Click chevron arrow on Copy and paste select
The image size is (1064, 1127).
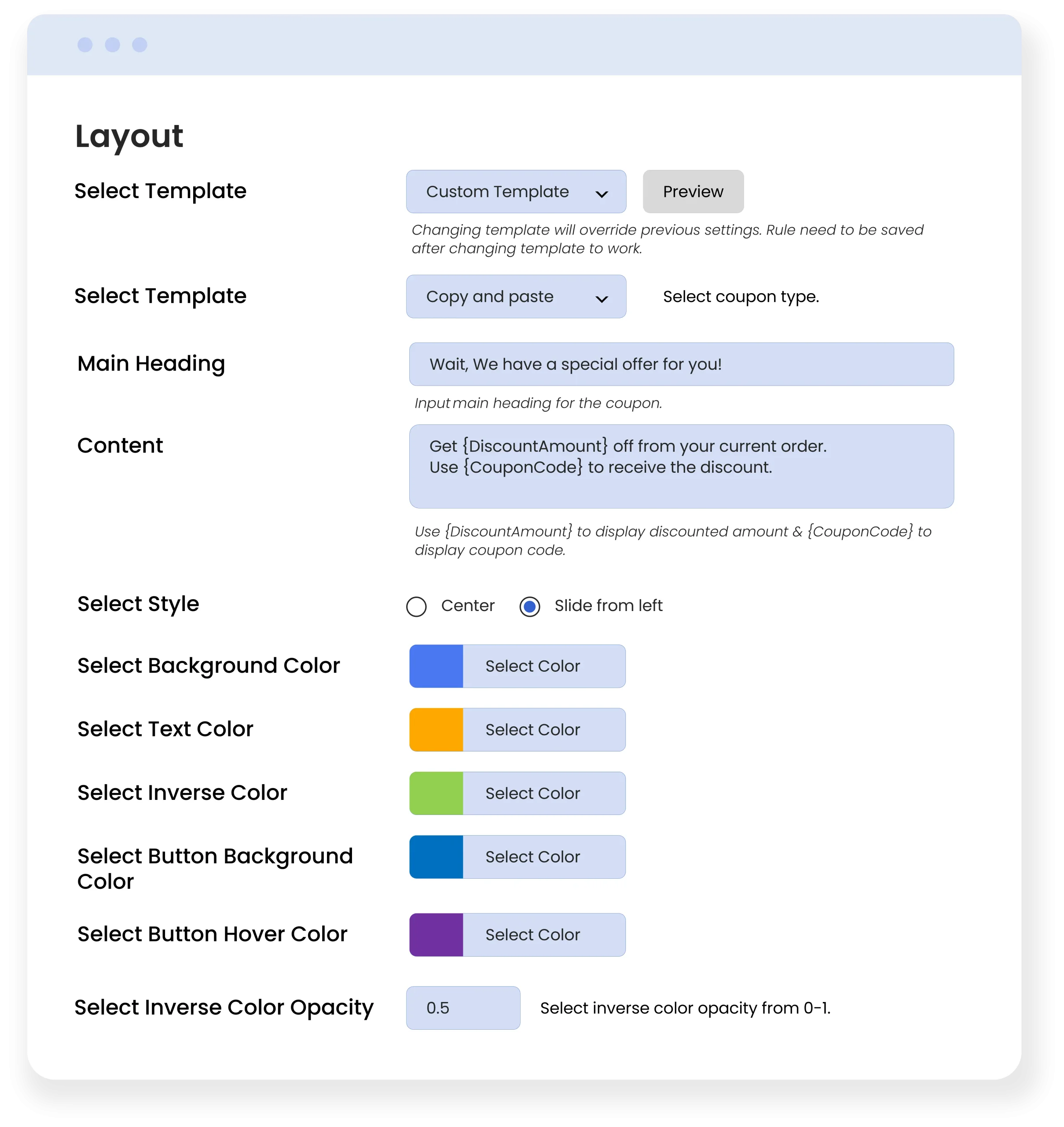click(x=601, y=299)
